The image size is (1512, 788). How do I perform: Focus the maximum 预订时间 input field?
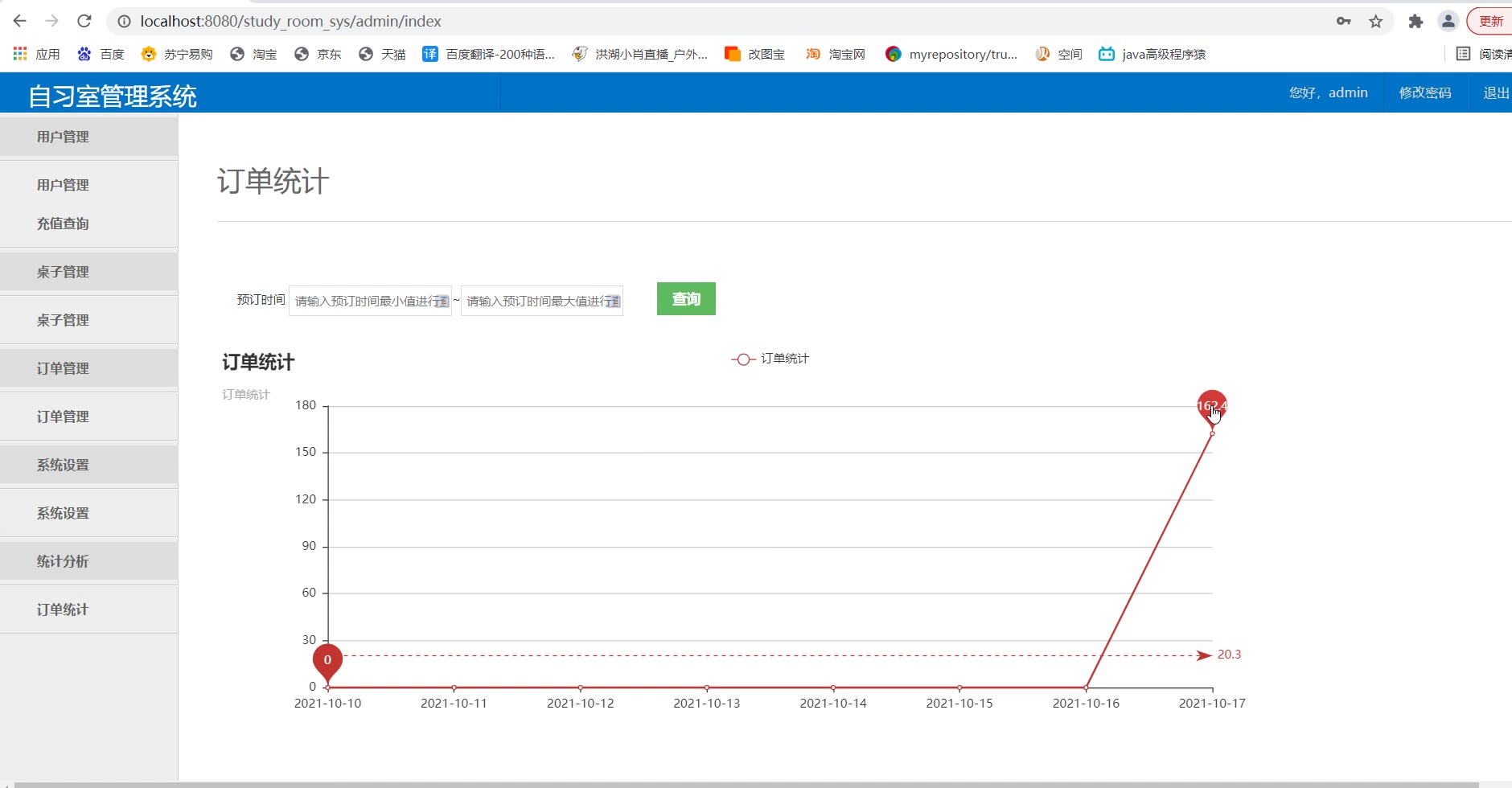coord(542,302)
